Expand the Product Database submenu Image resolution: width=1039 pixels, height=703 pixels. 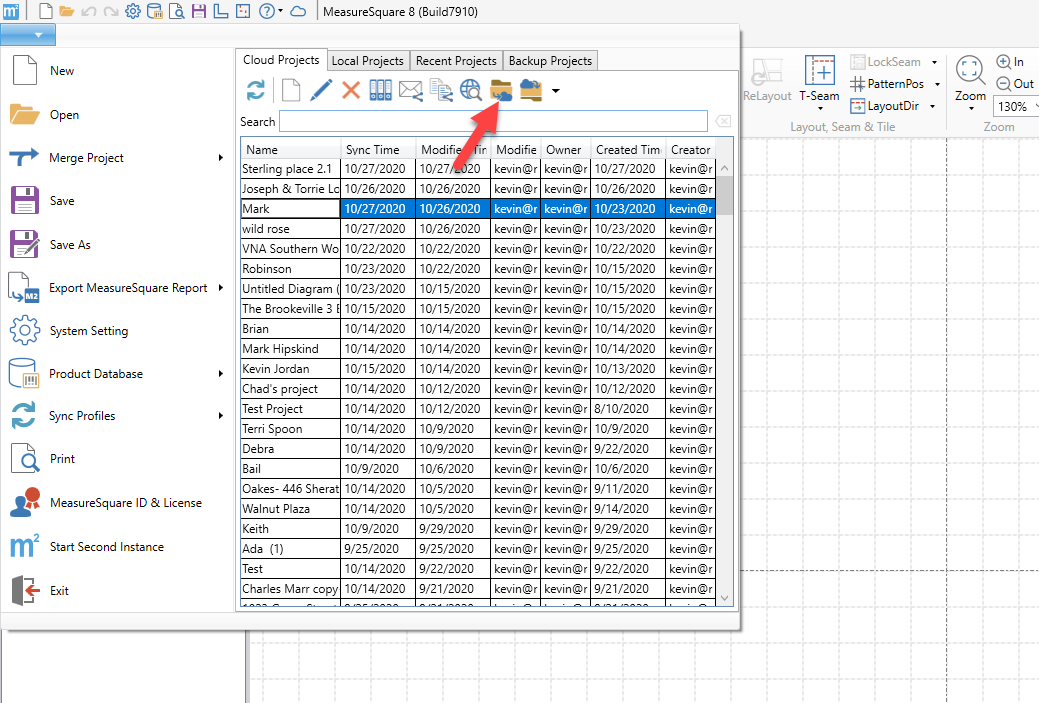[221, 374]
